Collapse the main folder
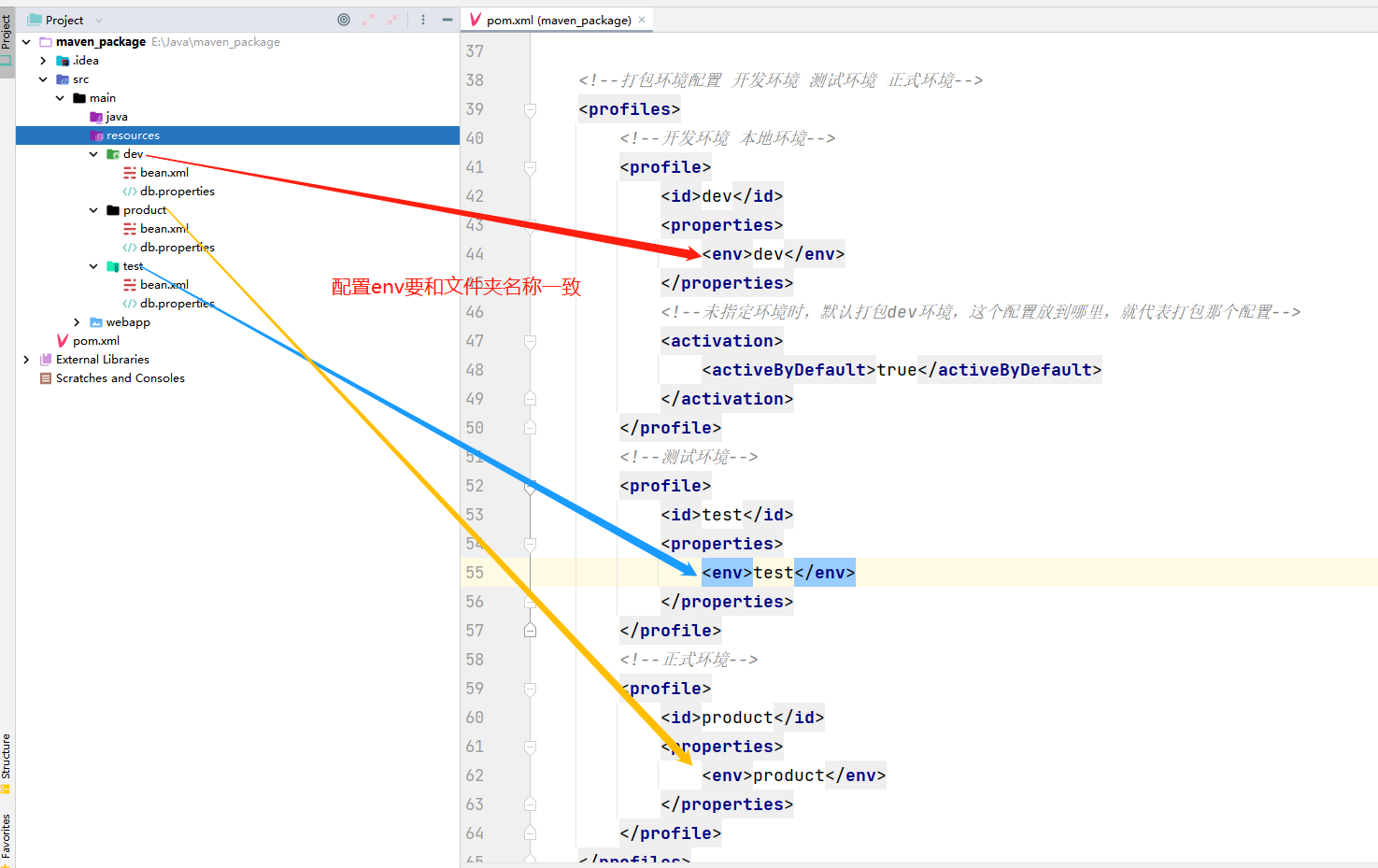The image size is (1378, 868). pos(60,98)
